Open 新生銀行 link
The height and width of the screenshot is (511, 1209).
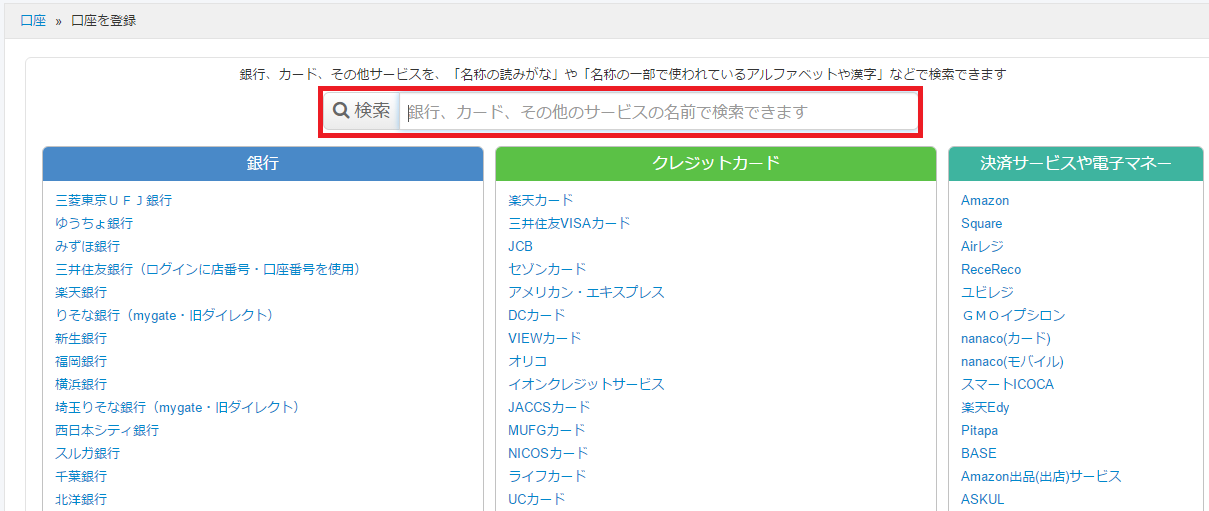coord(81,338)
